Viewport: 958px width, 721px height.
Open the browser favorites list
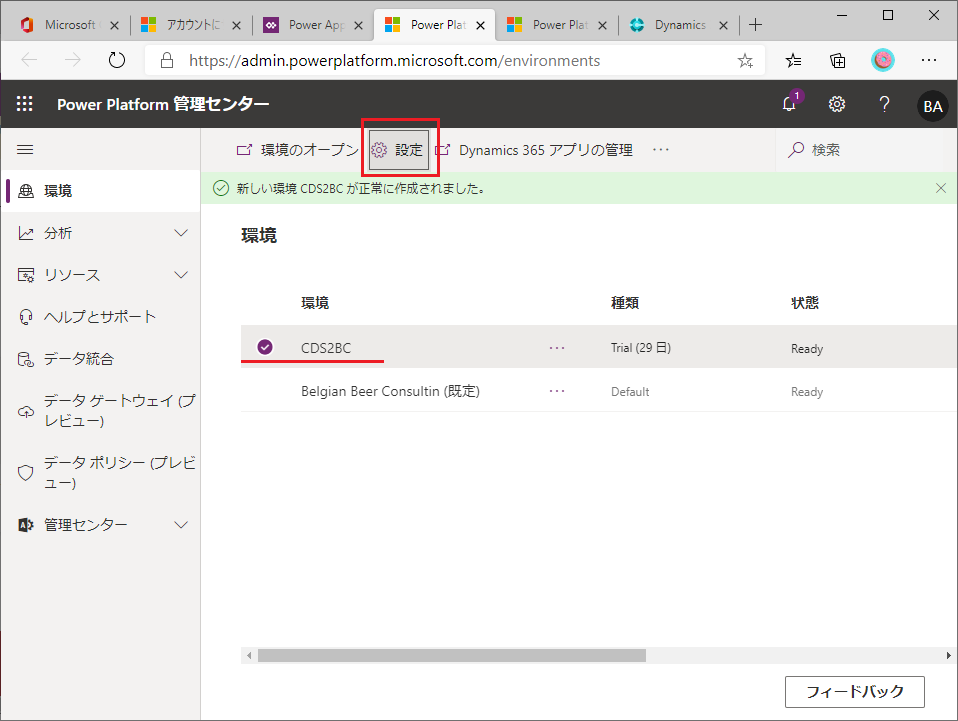tap(793, 60)
